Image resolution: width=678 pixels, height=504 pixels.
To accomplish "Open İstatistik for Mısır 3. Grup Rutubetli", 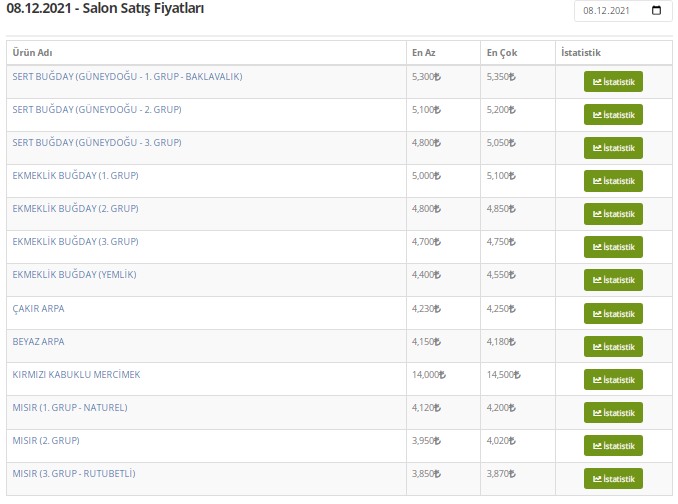I will pos(613,478).
